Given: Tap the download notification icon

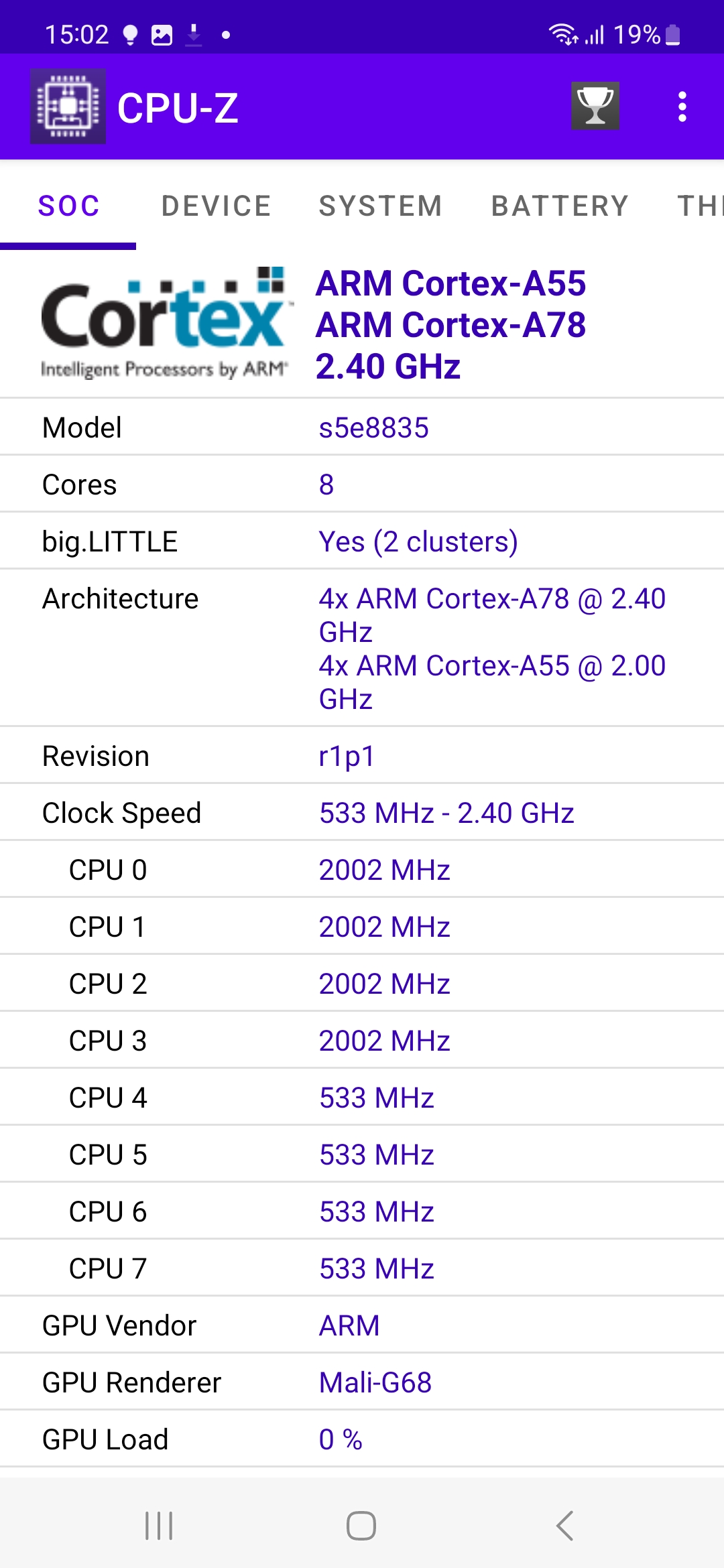Looking at the screenshot, I should [194, 35].
